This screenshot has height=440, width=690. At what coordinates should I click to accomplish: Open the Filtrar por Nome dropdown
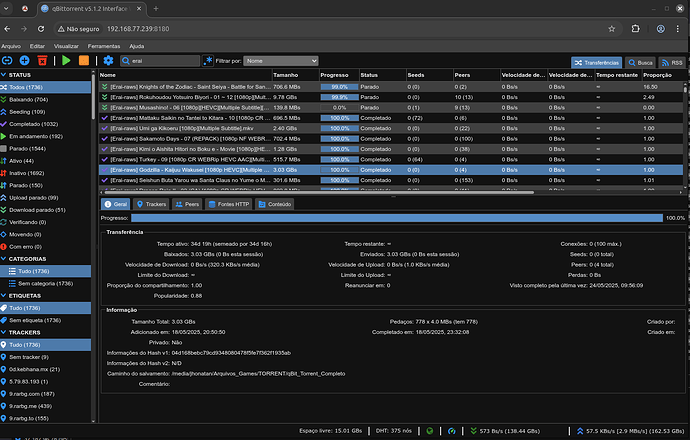tap(281, 61)
